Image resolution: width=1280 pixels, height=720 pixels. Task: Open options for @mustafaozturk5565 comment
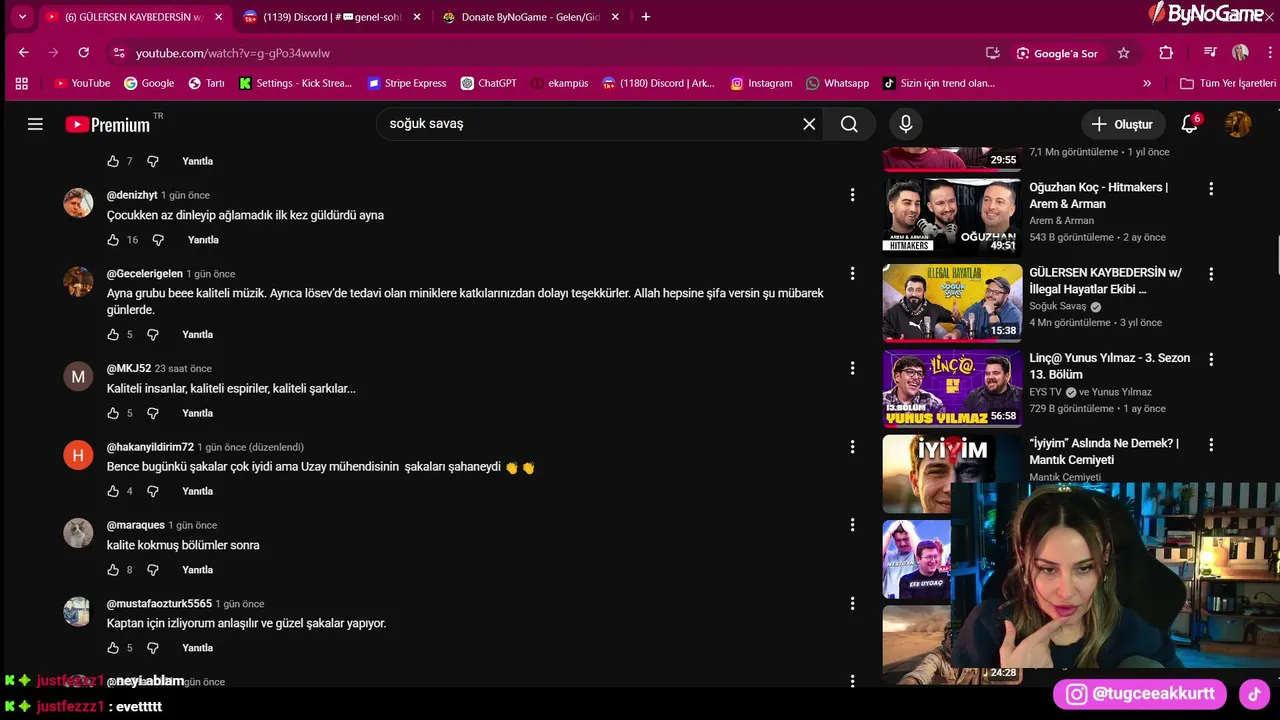coord(852,604)
